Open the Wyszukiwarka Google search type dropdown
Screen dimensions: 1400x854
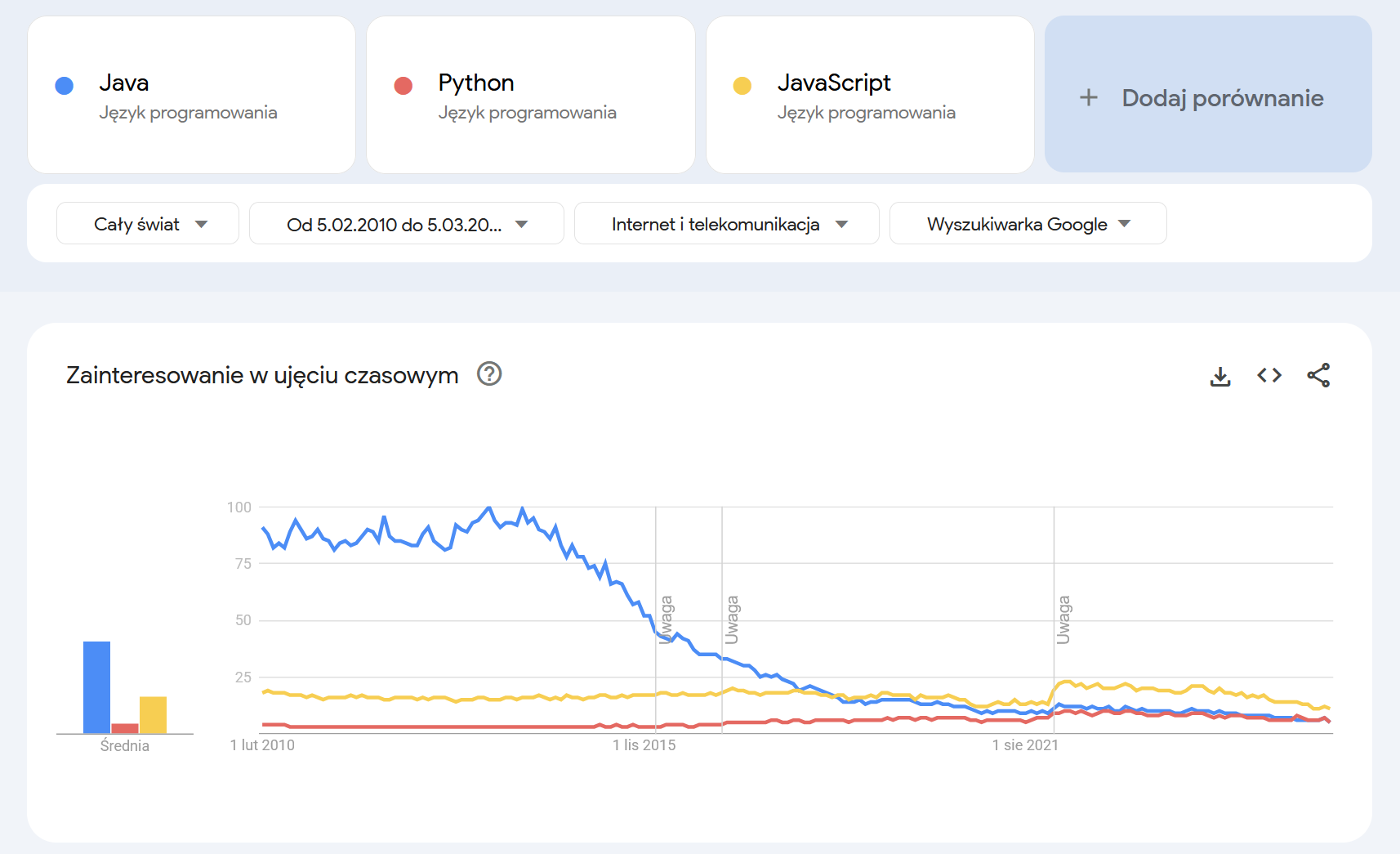click(1028, 224)
